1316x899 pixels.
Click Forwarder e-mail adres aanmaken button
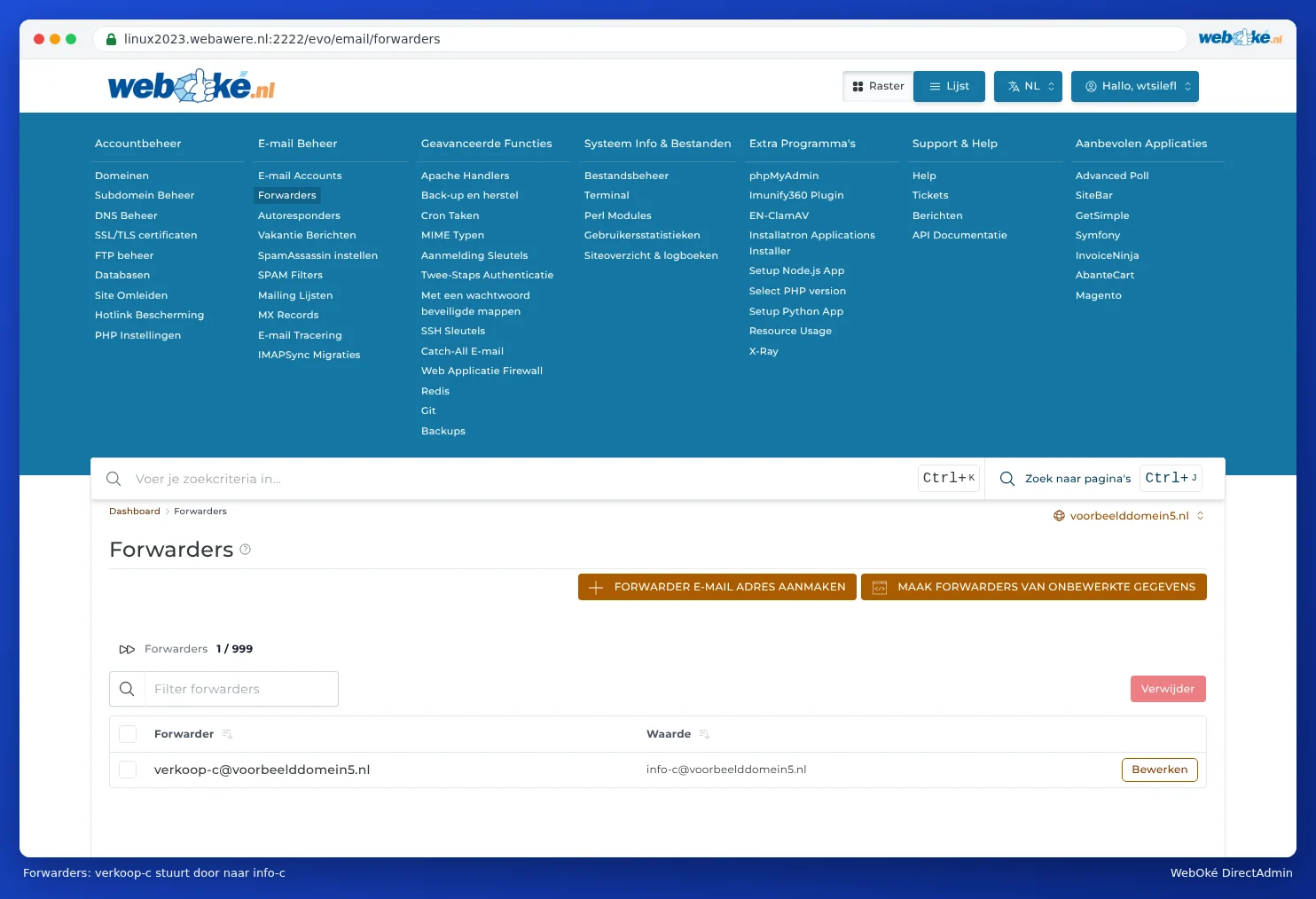717,587
